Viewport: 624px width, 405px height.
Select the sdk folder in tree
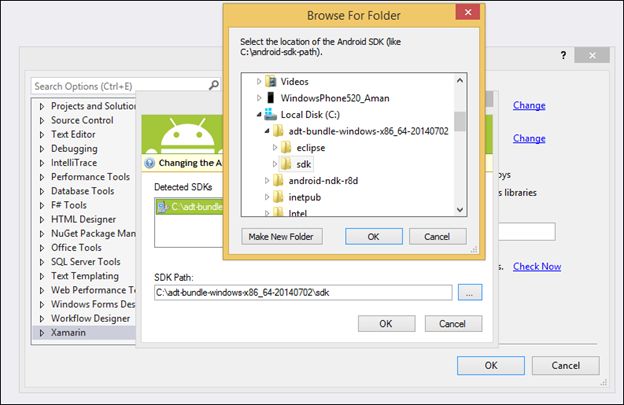(x=303, y=164)
